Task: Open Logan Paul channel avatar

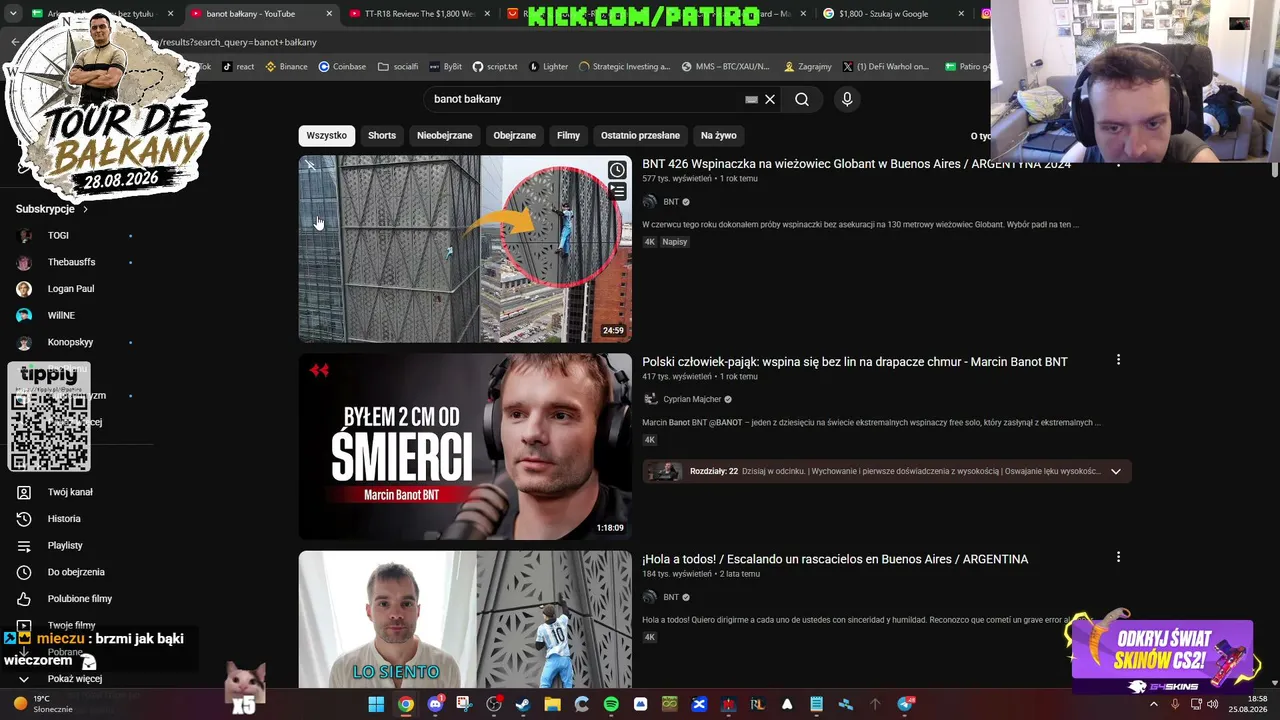Action: point(24,289)
